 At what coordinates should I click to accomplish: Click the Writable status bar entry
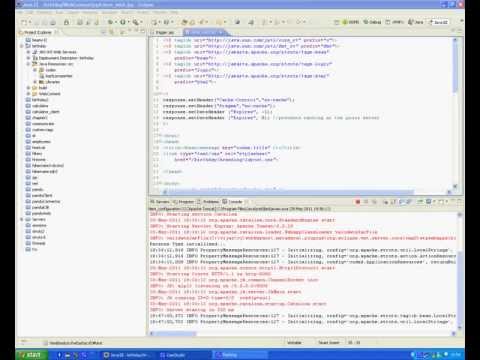(x=294, y=343)
